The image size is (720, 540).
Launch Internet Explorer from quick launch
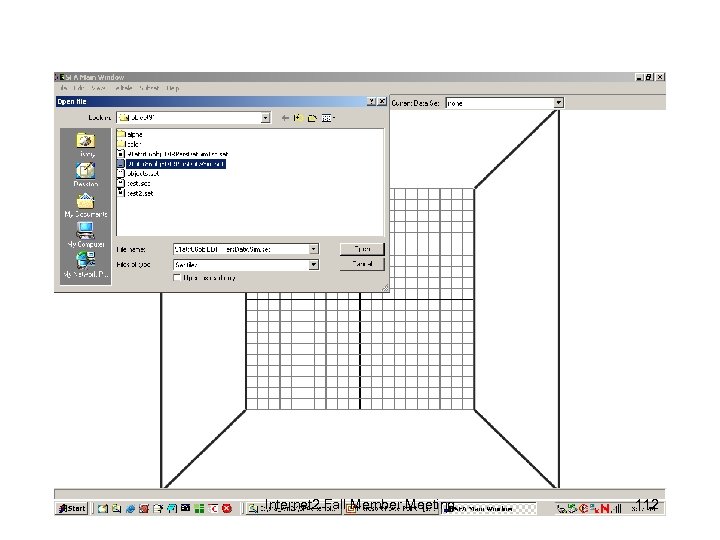click(130, 508)
